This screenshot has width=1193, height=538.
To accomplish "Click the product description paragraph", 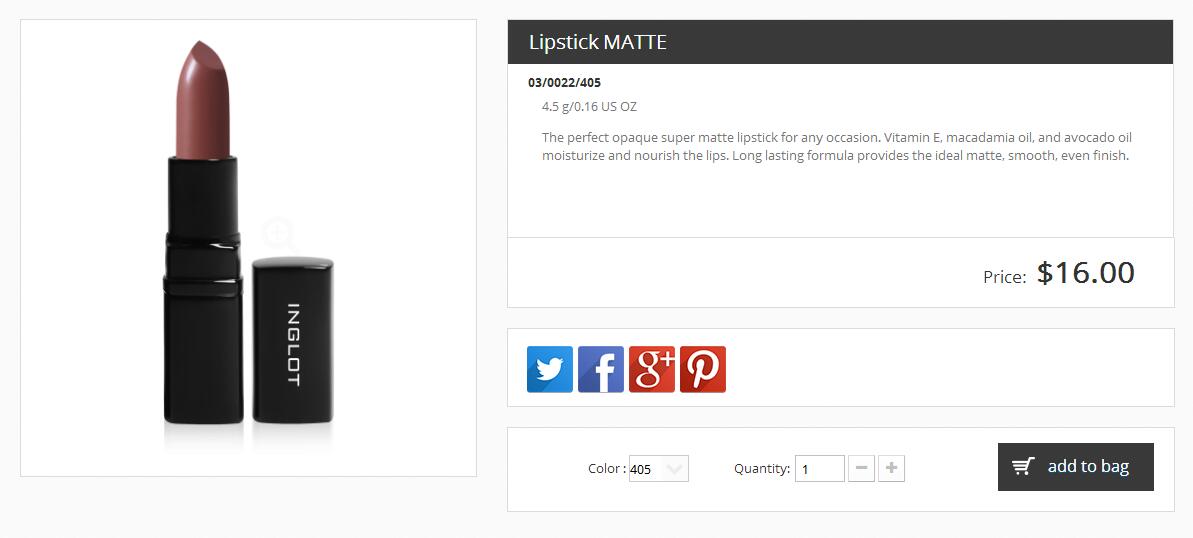I will pyautogui.click(x=837, y=146).
